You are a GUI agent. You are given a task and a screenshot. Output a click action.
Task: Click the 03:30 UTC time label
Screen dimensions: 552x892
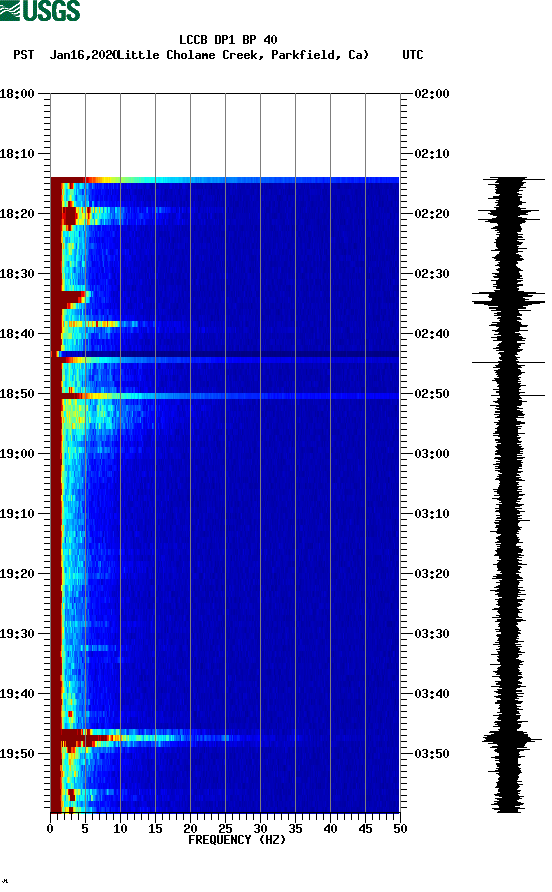pyautogui.click(x=432, y=634)
